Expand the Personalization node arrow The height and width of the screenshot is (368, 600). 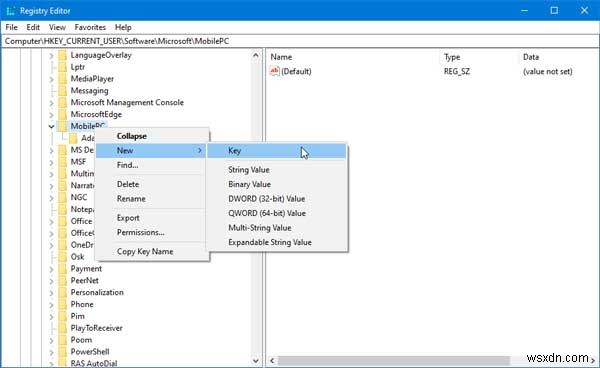click(51, 293)
